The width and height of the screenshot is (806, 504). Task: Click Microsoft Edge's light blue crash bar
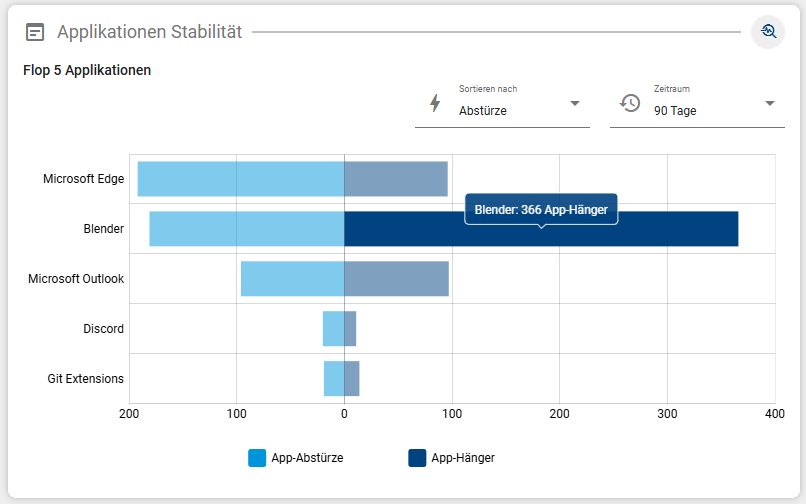240,179
